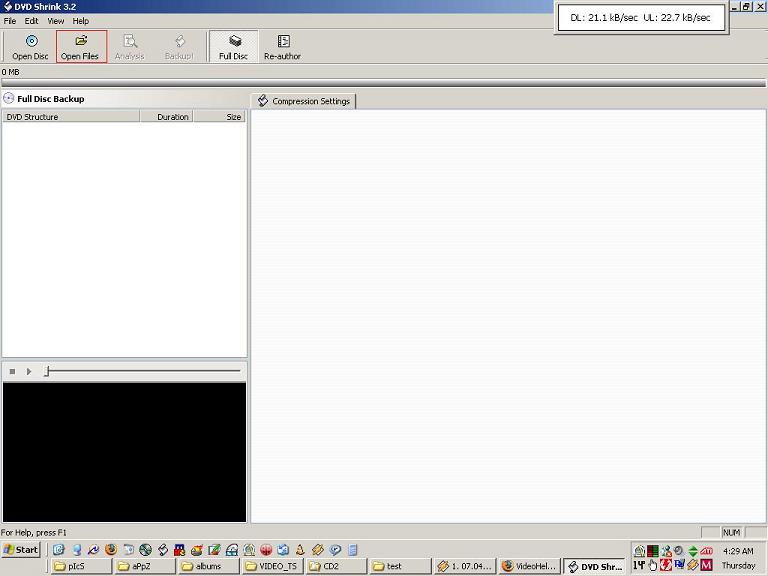Click the Open Disc toolbar button
The height and width of the screenshot is (576, 768).
coord(30,47)
